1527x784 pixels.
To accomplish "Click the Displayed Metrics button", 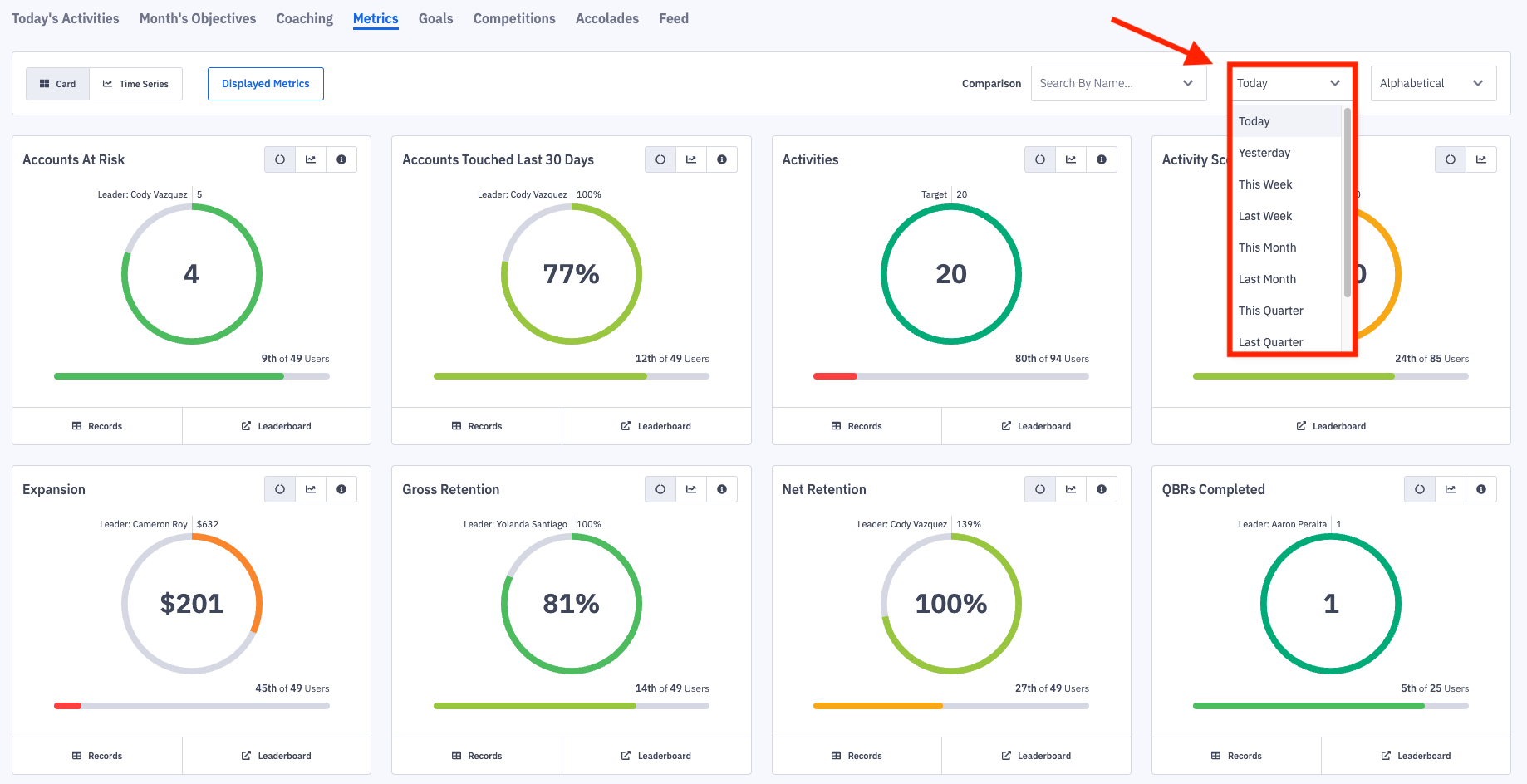I will pos(266,84).
